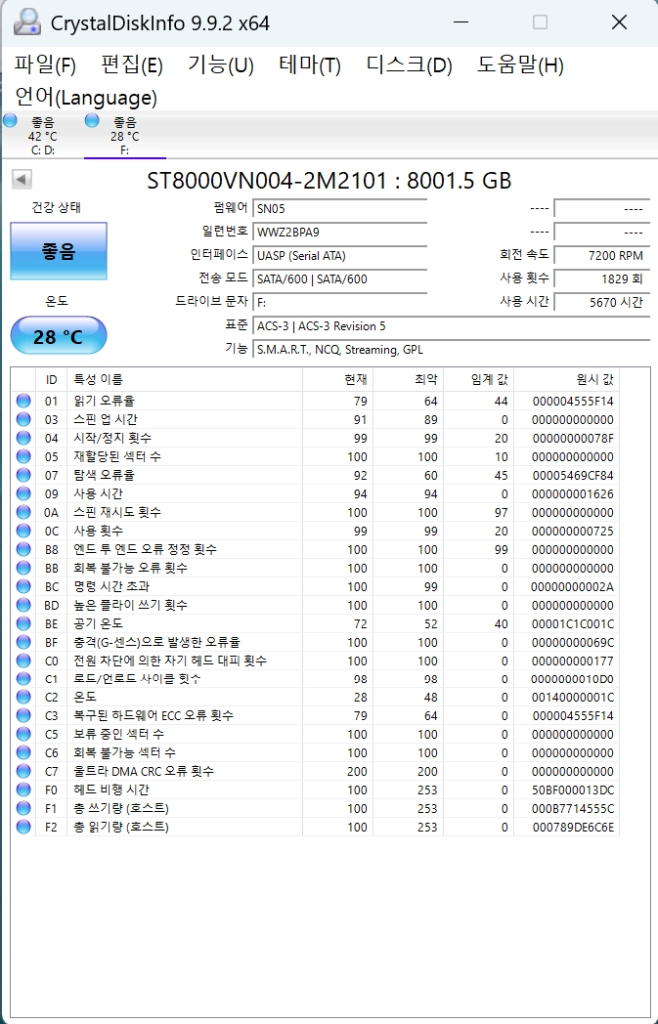Select the raw value 000789DE6C6E

click(573, 827)
